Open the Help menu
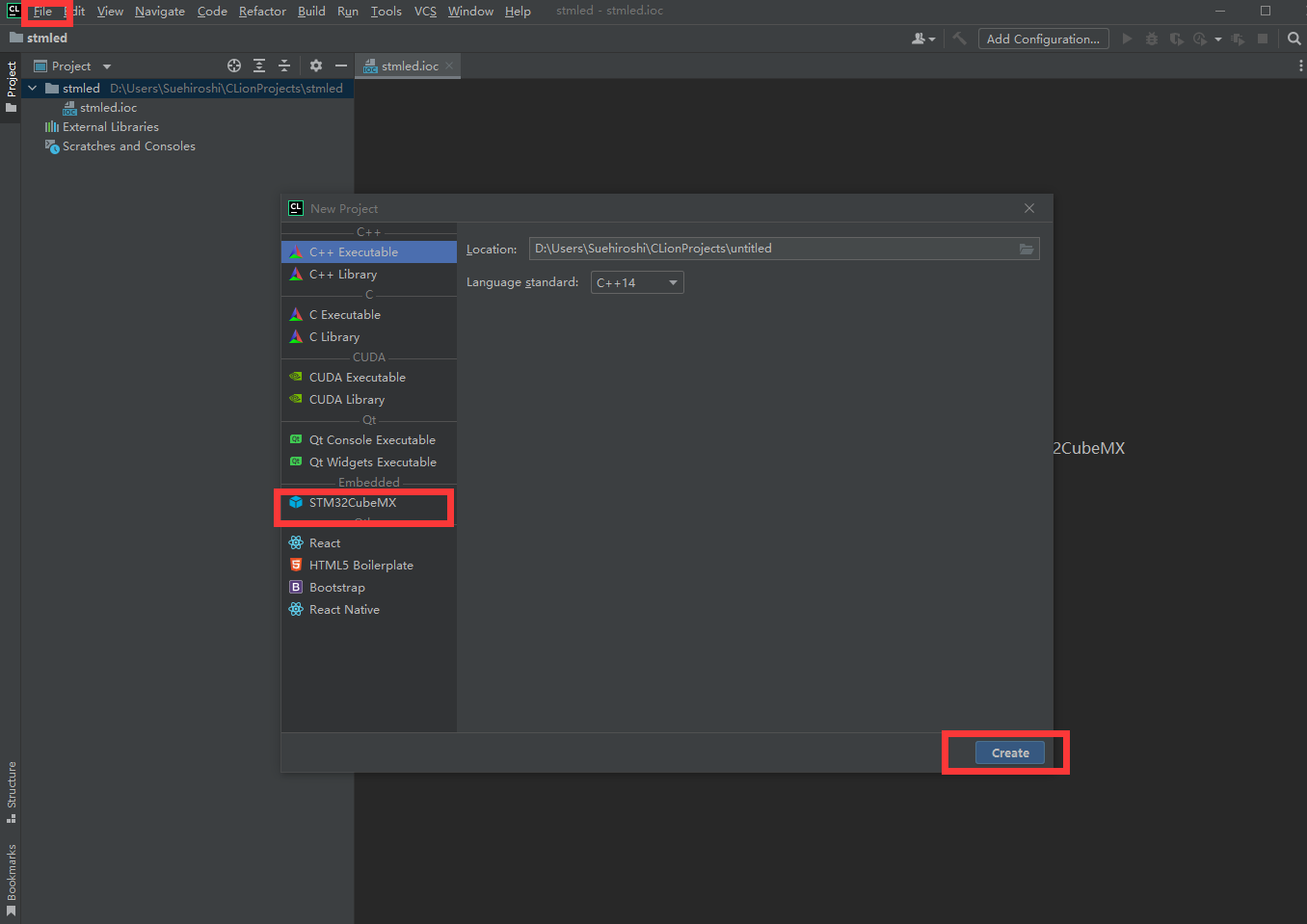Image resolution: width=1307 pixels, height=924 pixels. point(518,12)
